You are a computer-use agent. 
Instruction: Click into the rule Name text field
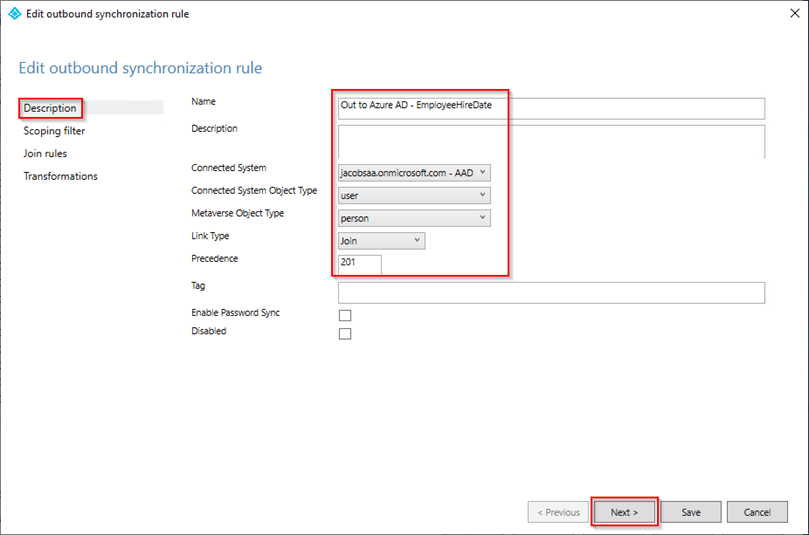click(551, 108)
